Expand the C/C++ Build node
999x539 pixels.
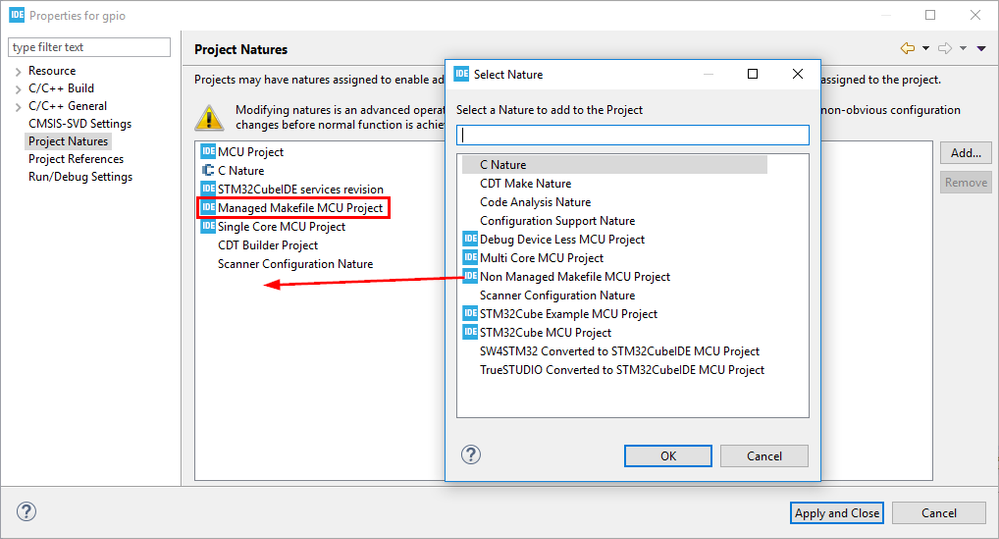click(18, 89)
